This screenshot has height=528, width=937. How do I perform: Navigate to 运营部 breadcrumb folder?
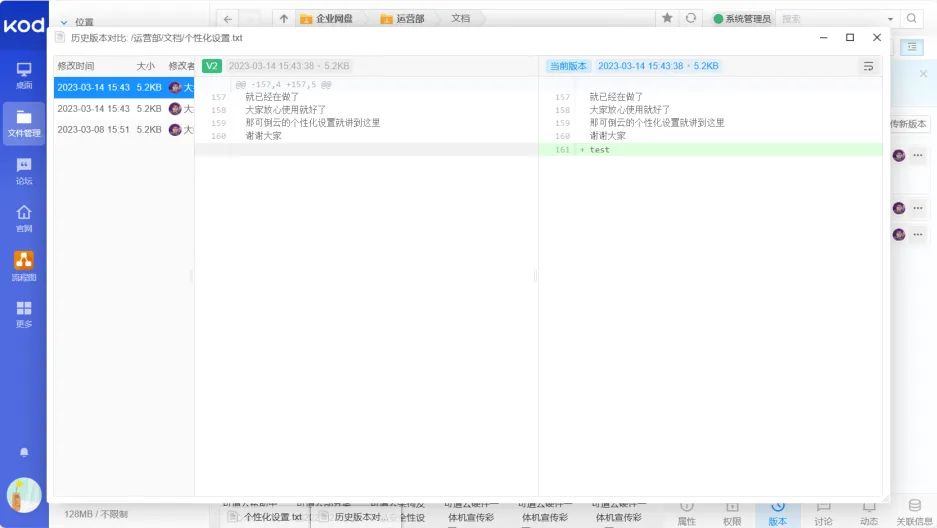[x=402, y=19]
